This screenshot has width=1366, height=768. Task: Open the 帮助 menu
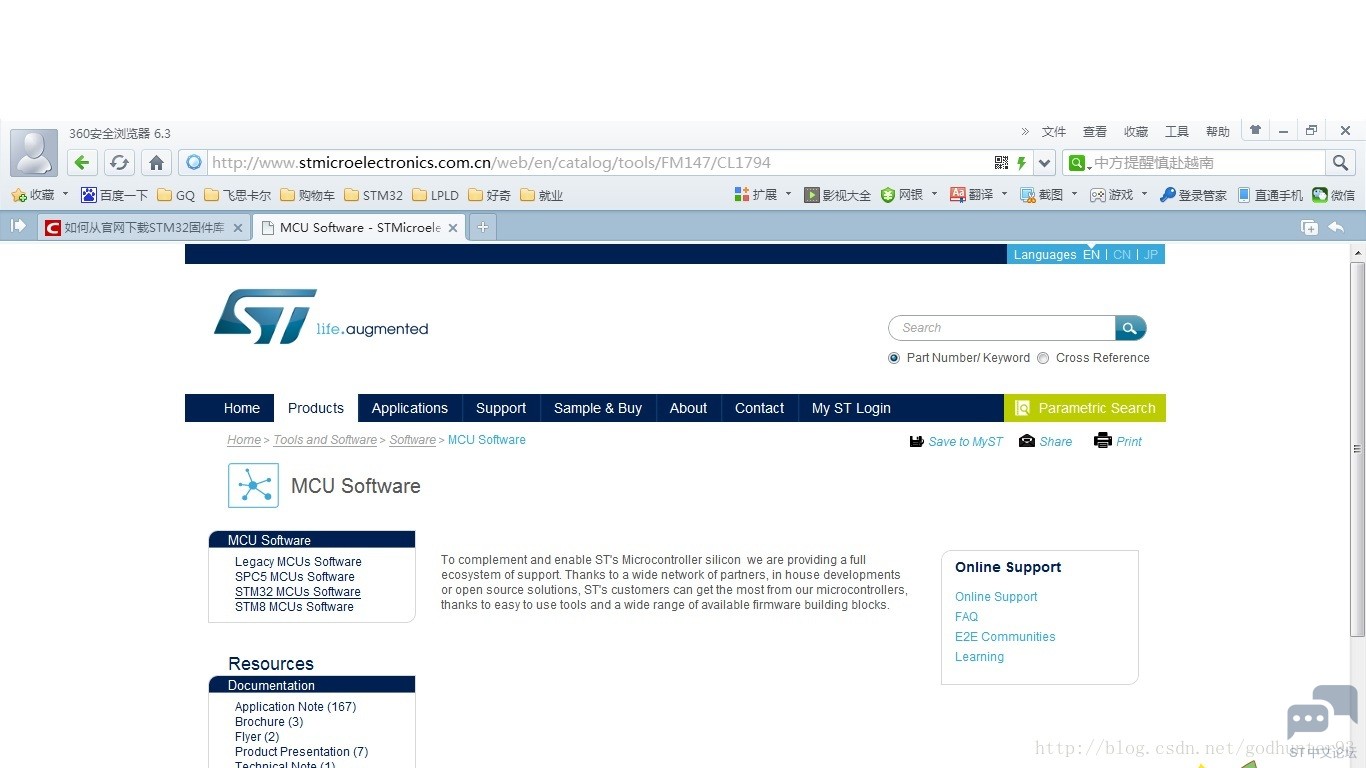(x=1218, y=132)
